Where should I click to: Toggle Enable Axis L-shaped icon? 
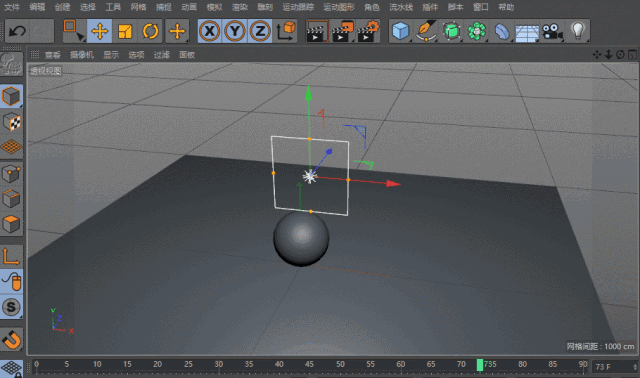pos(11,256)
